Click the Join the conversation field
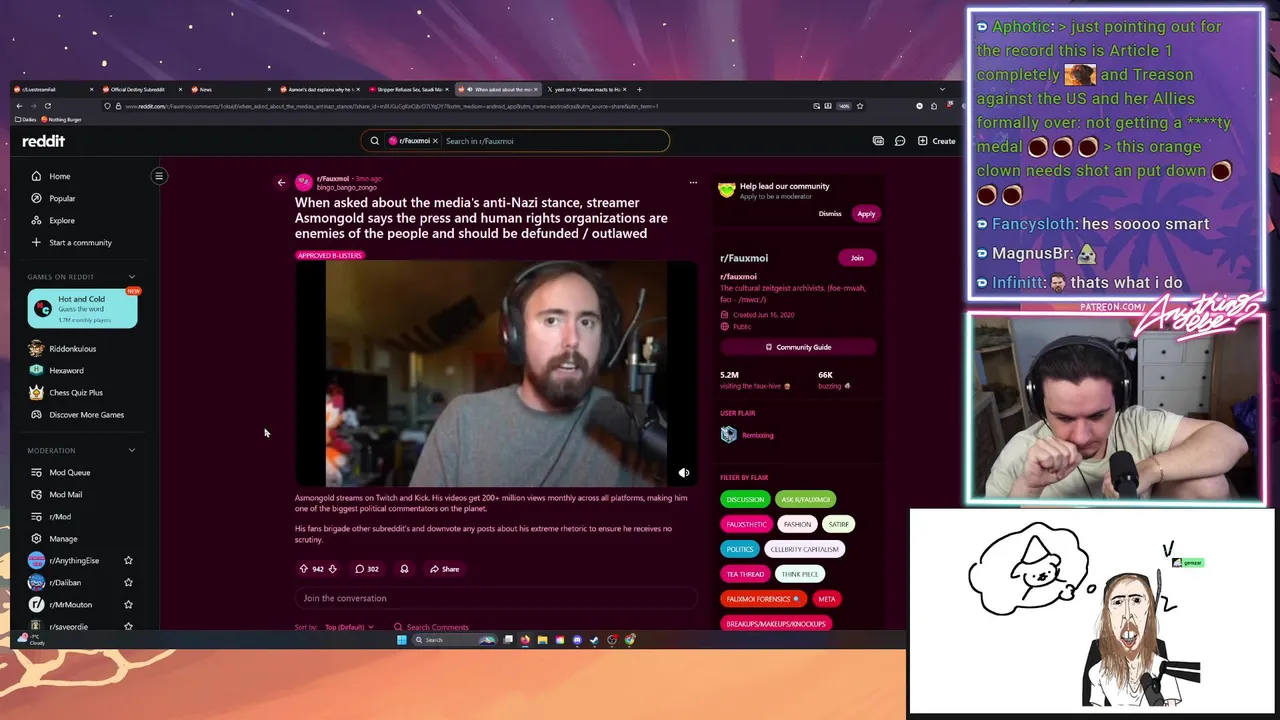1280x720 pixels. [x=495, y=598]
